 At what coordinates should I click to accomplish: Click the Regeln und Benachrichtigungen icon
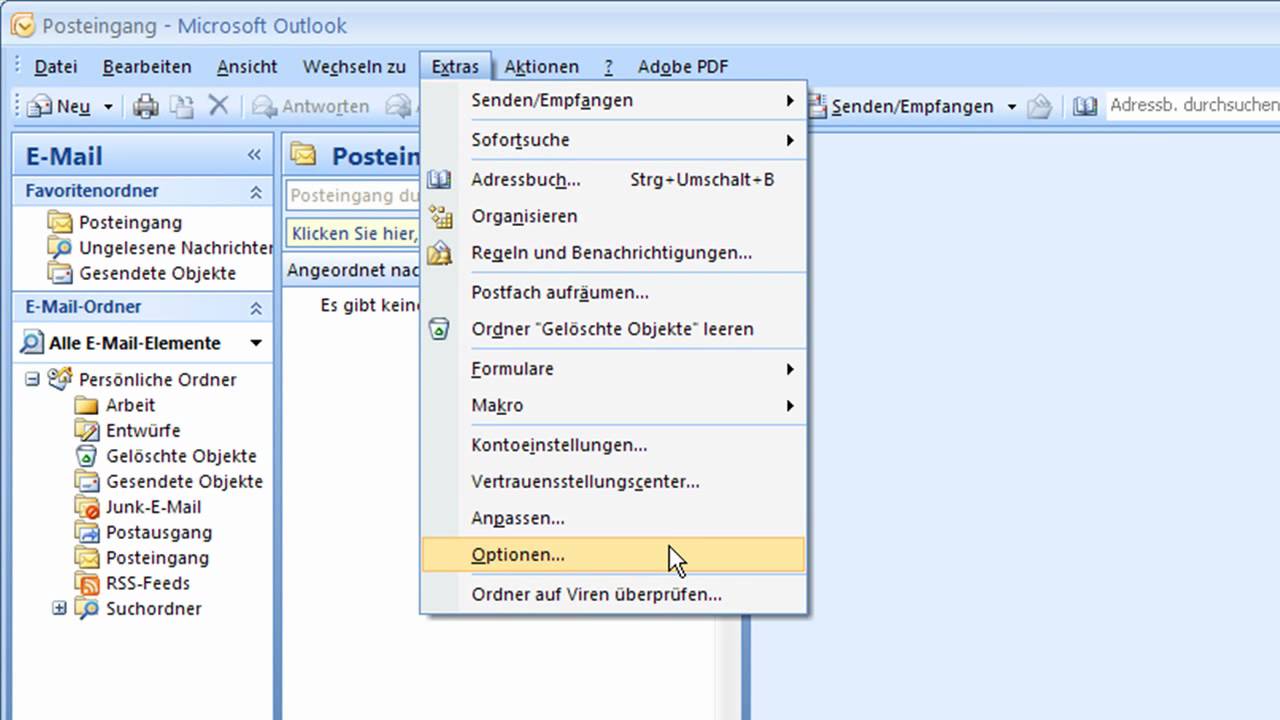[x=440, y=253]
